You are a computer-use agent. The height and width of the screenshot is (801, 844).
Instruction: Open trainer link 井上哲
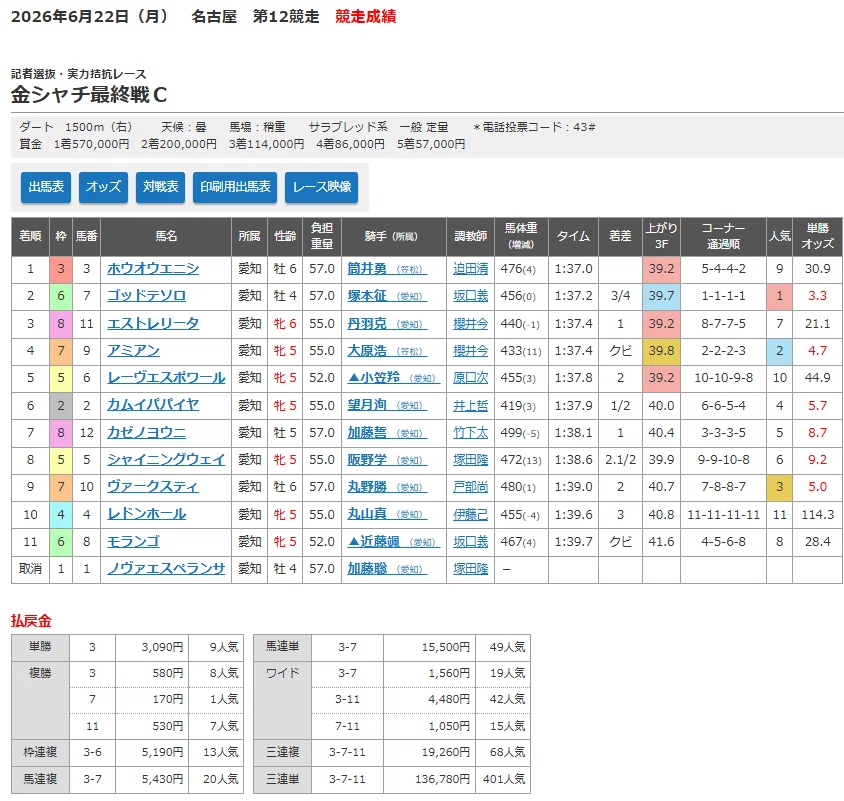pos(470,405)
